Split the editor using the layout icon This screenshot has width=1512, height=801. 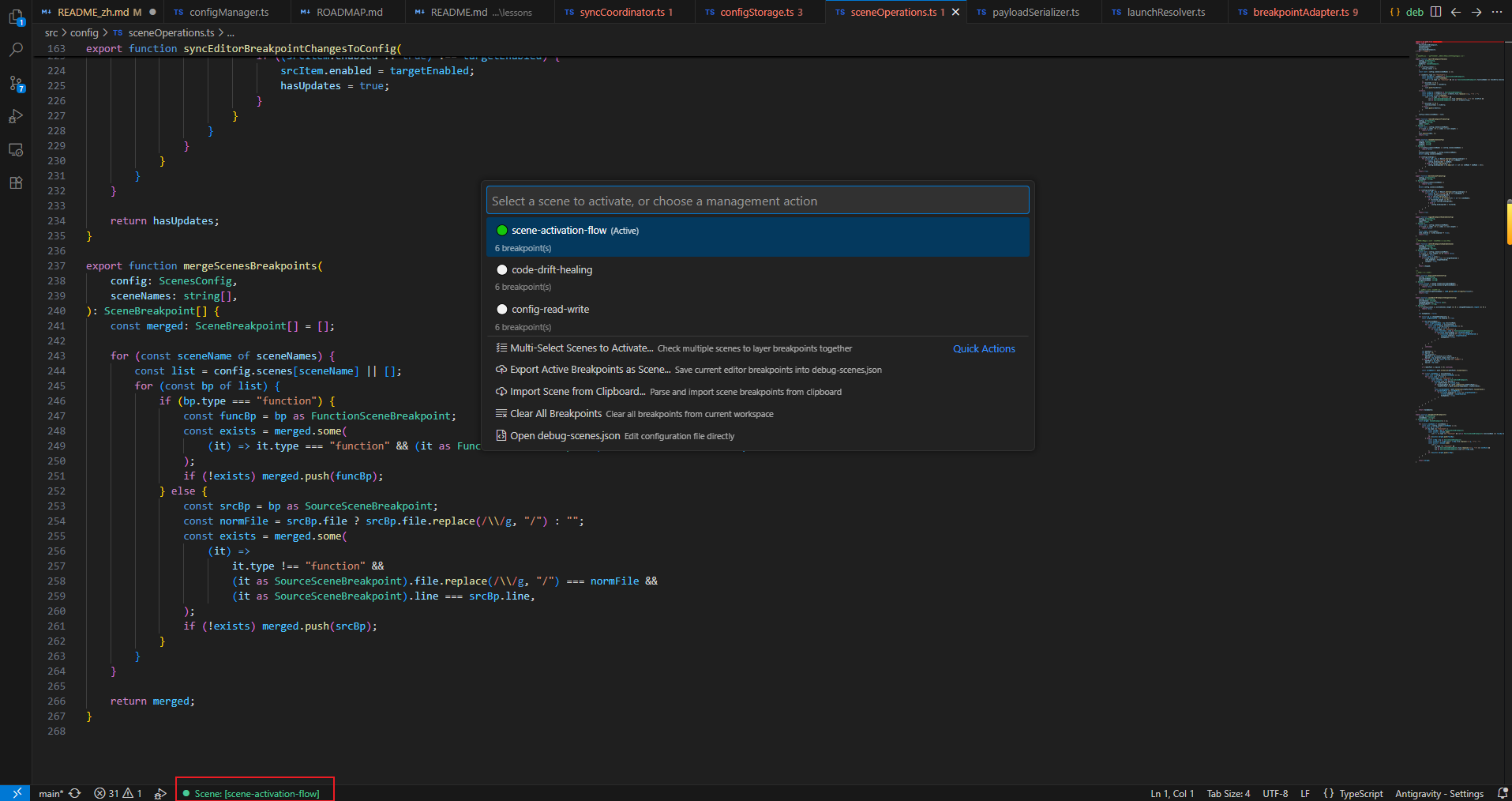[1435, 12]
